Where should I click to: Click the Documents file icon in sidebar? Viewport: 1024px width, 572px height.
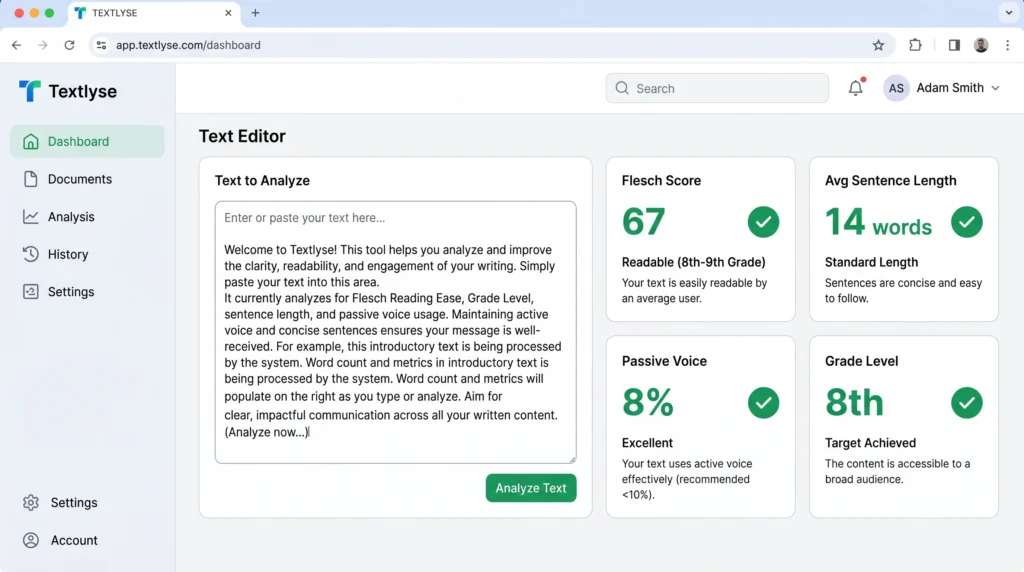coord(31,179)
